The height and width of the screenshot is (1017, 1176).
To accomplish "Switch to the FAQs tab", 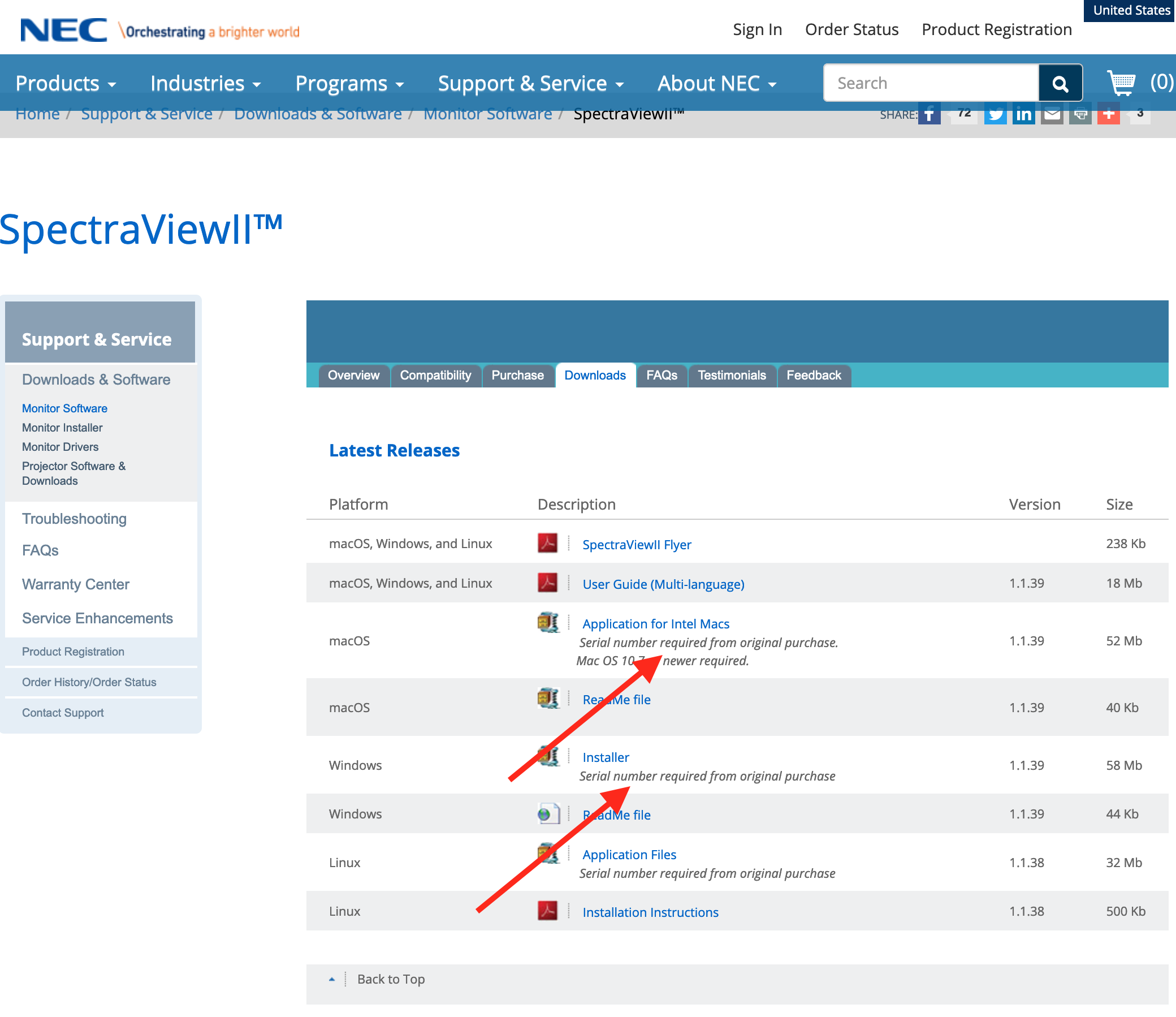I will (661, 376).
